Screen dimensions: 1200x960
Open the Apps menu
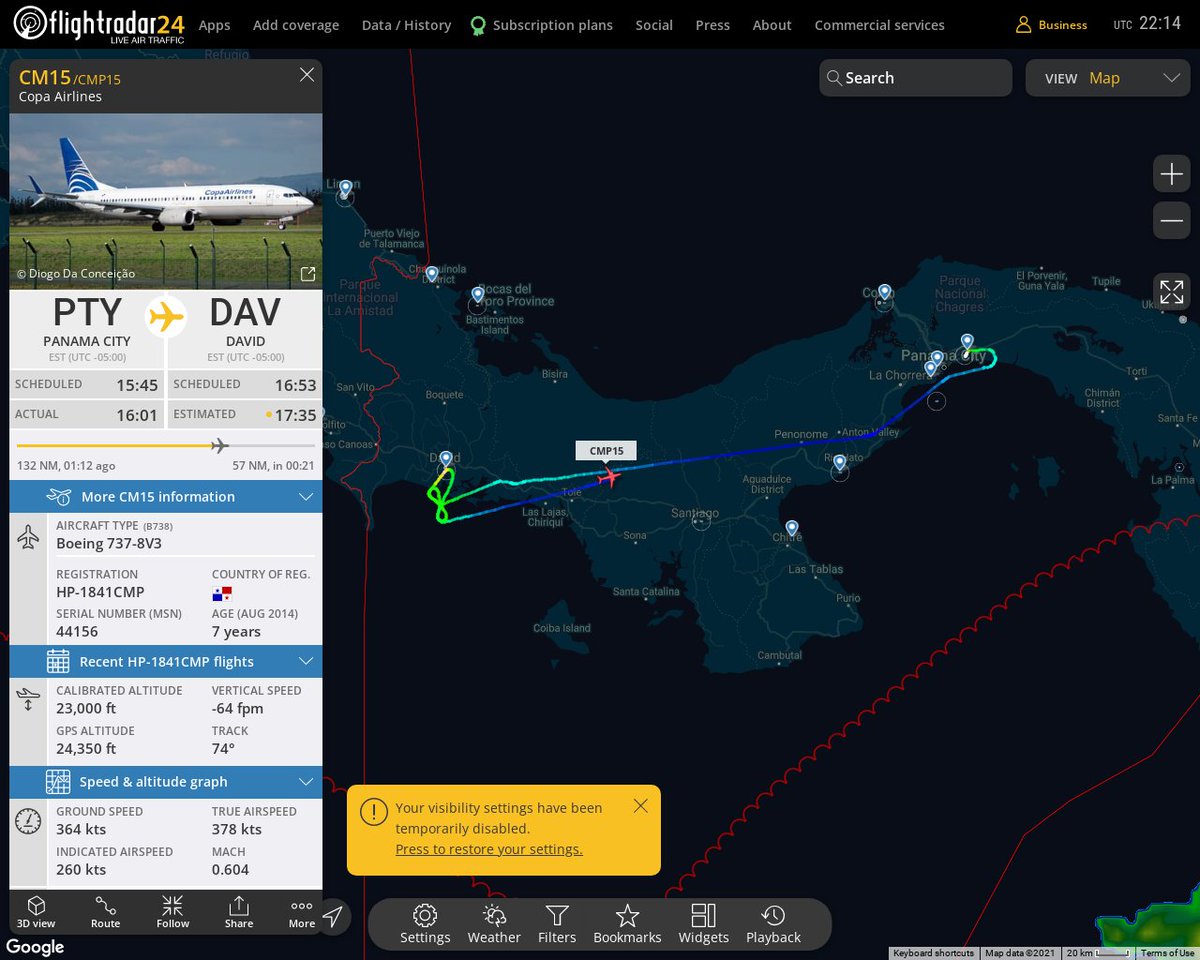214,25
